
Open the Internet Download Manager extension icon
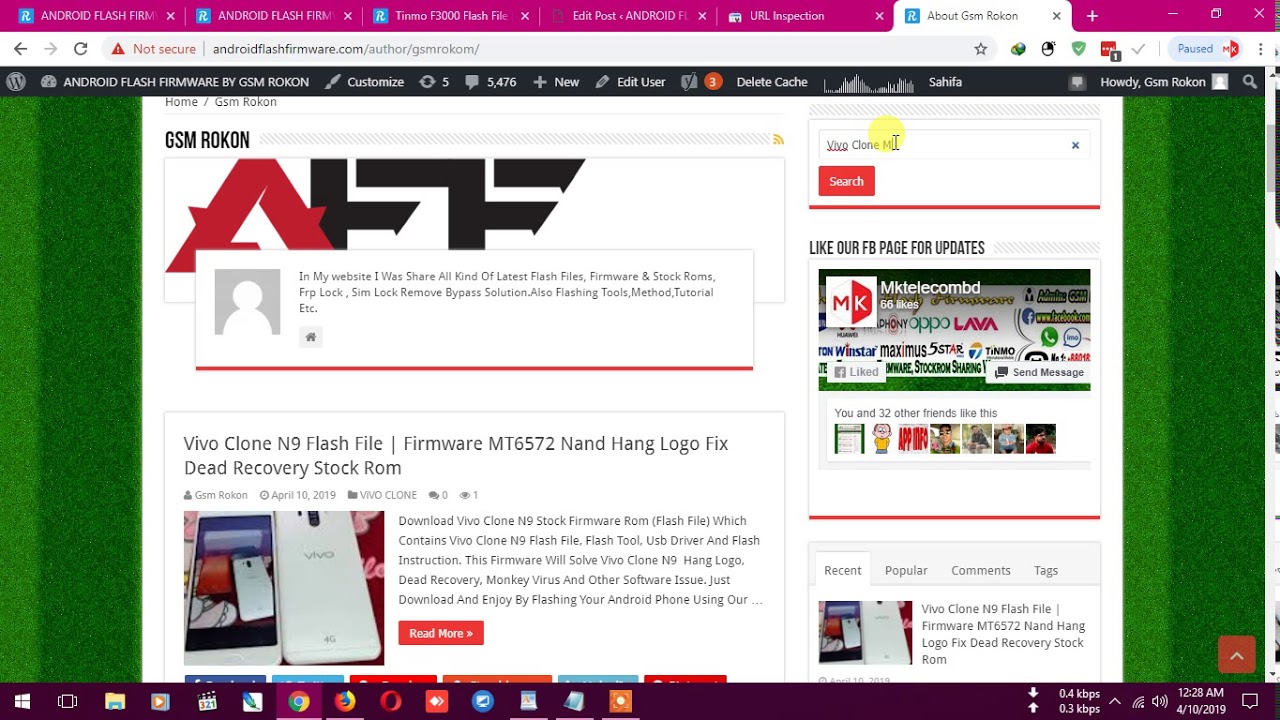coord(1018,48)
